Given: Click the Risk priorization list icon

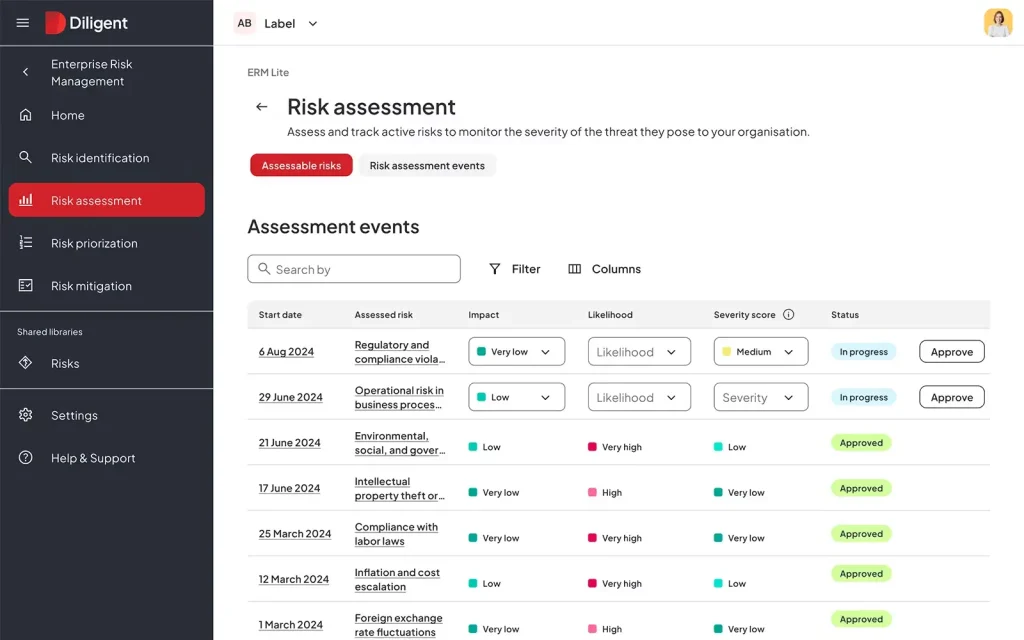Looking at the screenshot, I should (26, 243).
